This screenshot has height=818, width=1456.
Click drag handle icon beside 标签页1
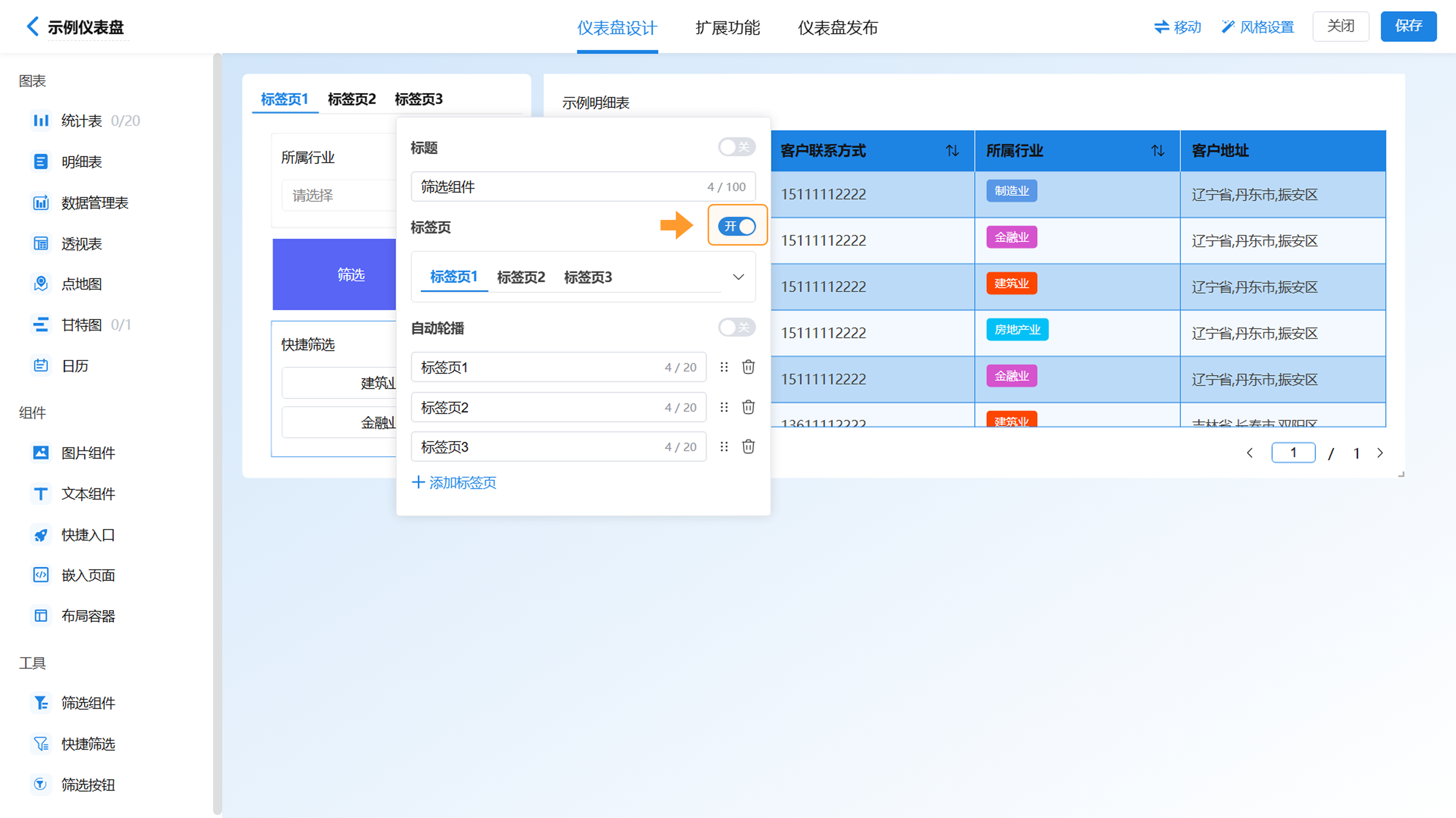[723, 367]
